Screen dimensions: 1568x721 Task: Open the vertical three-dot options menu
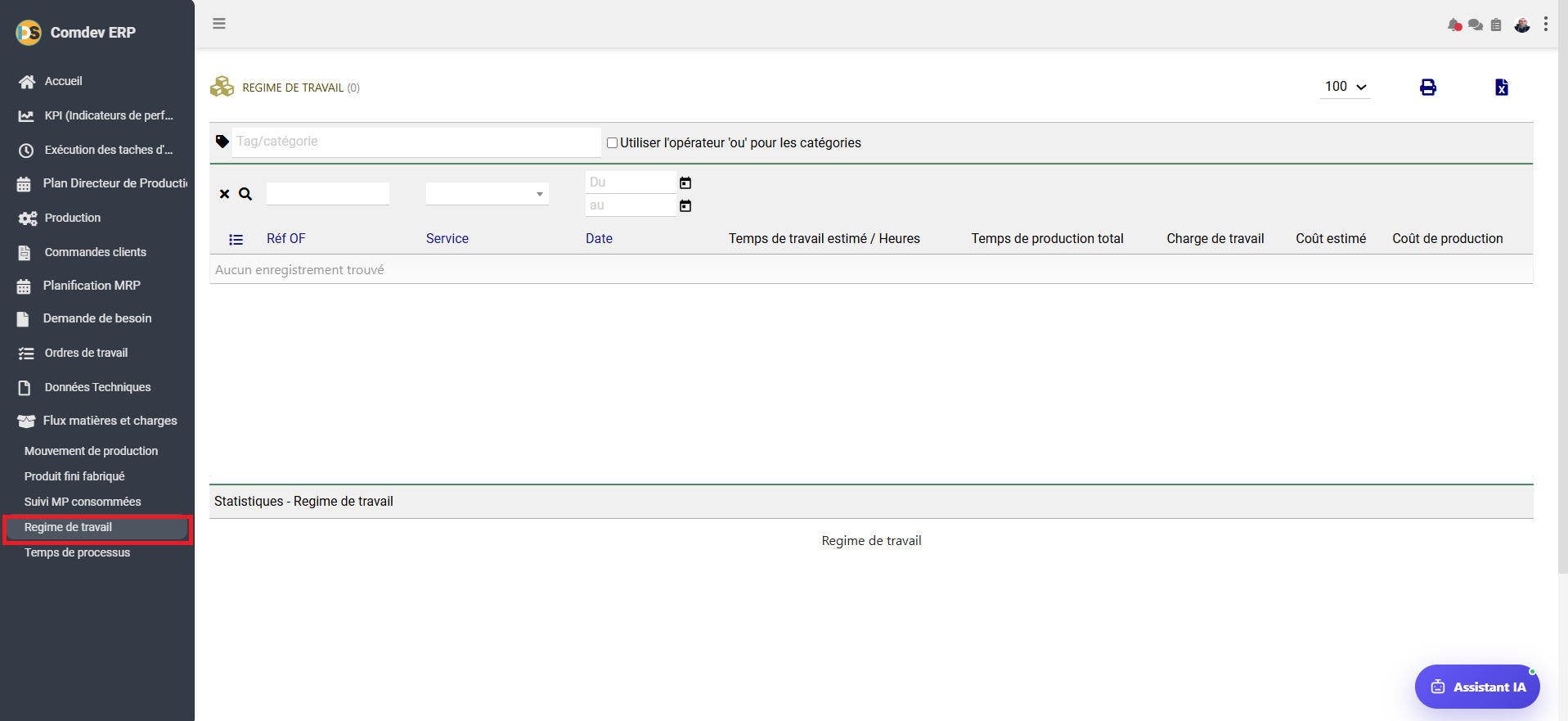pos(1546,25)
